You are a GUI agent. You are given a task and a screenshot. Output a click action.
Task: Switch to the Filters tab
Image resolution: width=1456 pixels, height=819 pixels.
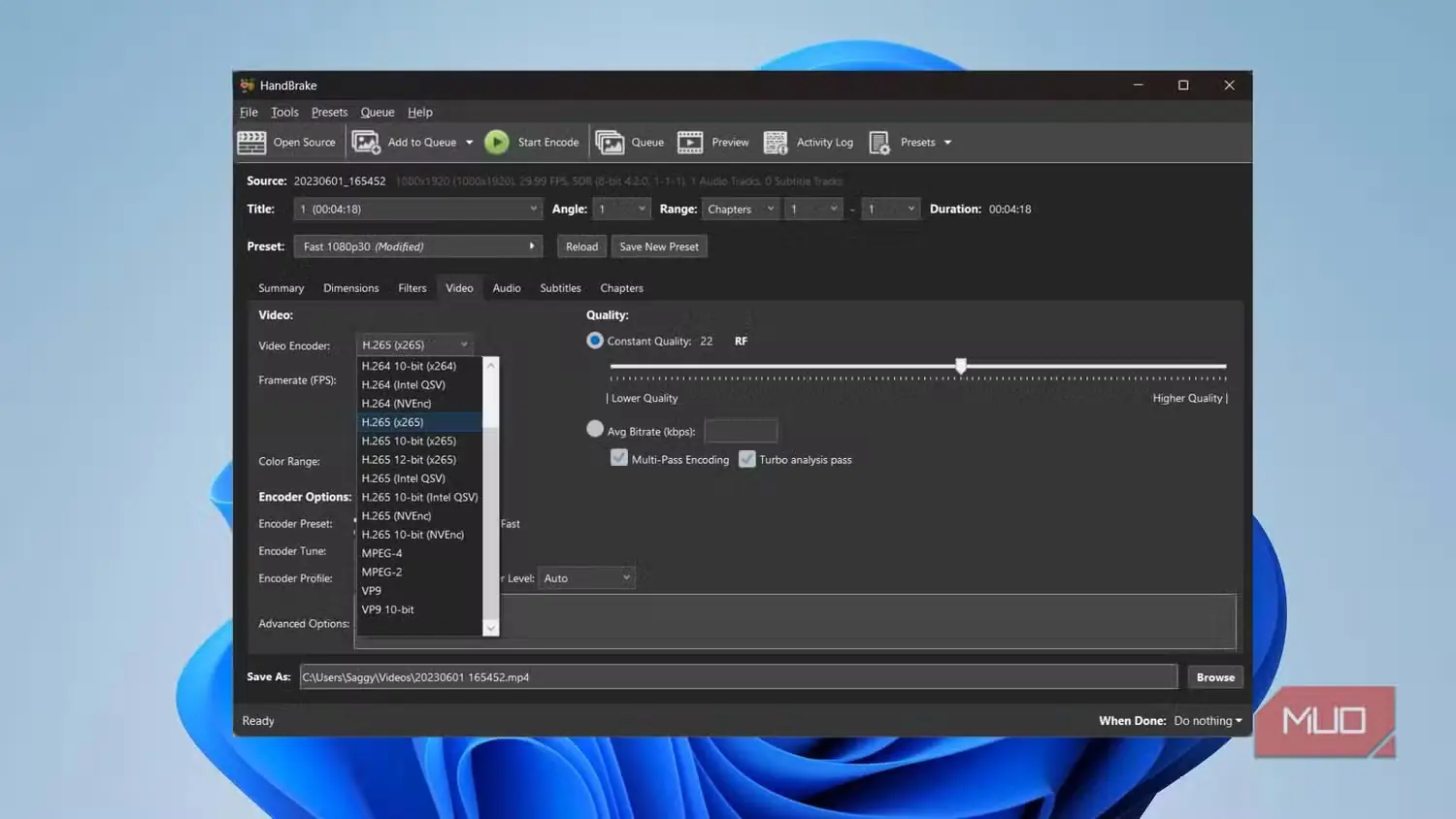(412, 288)
